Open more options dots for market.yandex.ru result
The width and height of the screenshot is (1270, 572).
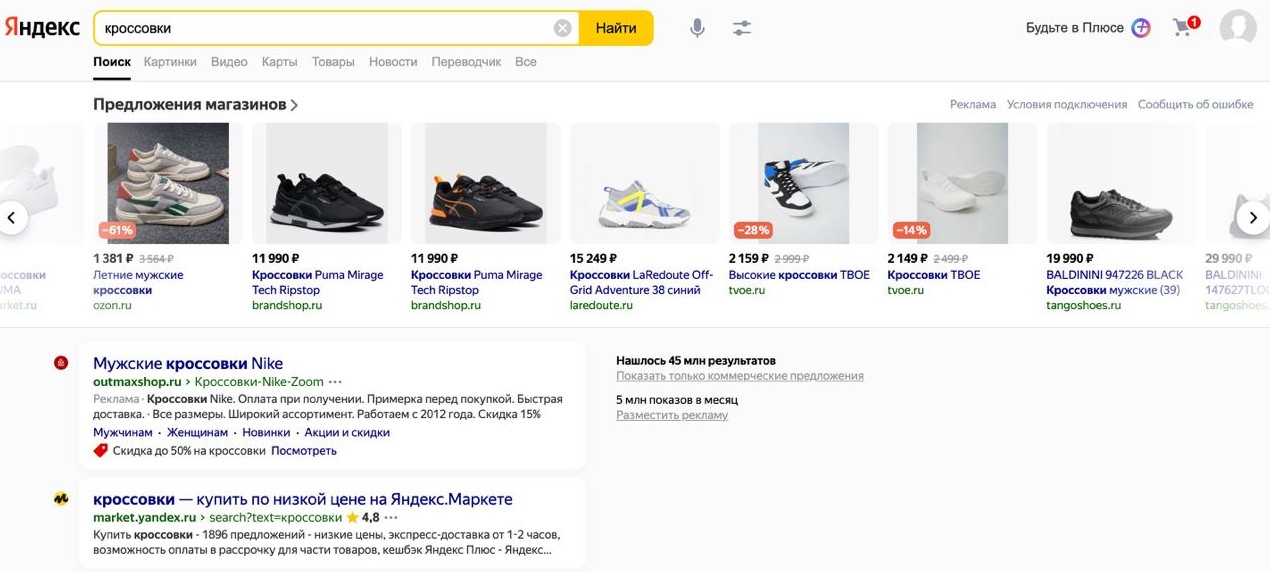click(391, 518)
